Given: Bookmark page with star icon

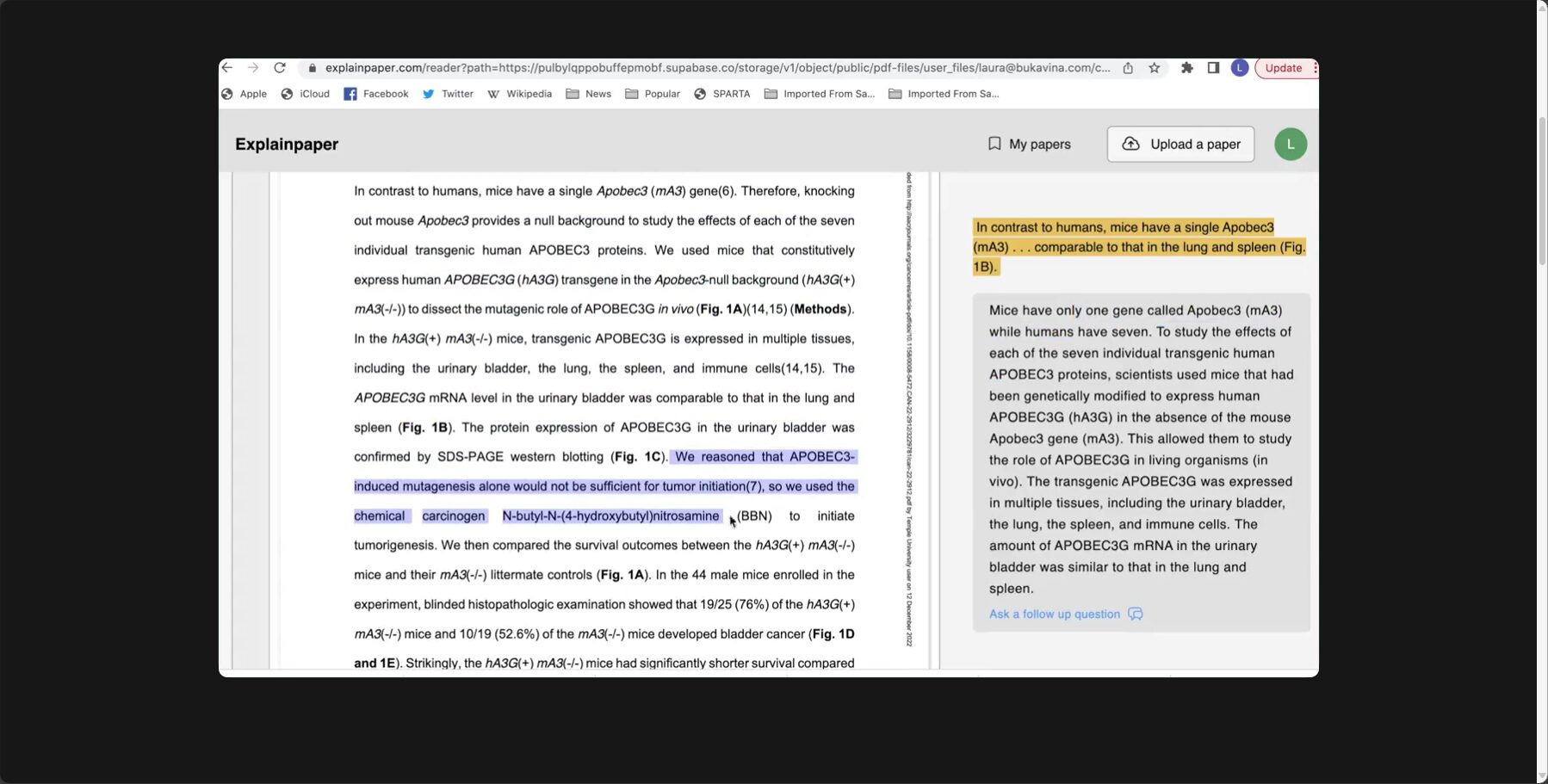Looking at the screenshot, I should coord(1155,68).
